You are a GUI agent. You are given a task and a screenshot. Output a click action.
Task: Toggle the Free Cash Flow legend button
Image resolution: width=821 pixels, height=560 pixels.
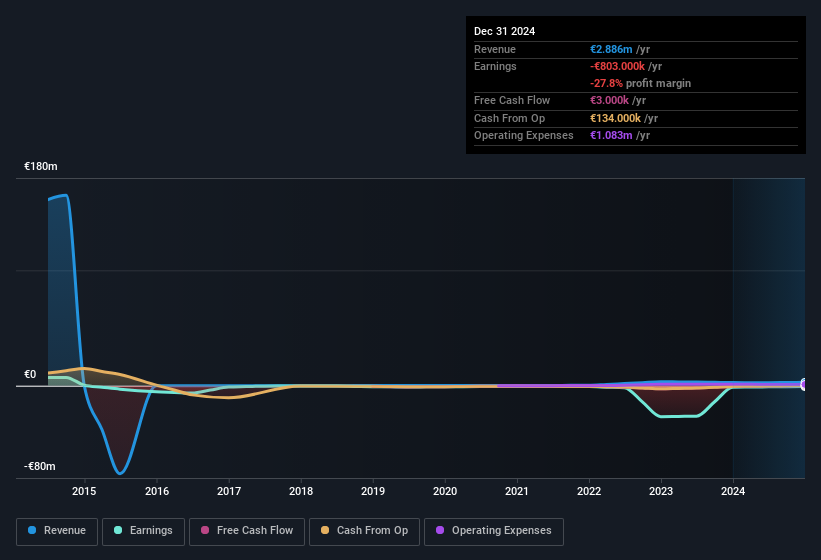[x=247, y=532]
